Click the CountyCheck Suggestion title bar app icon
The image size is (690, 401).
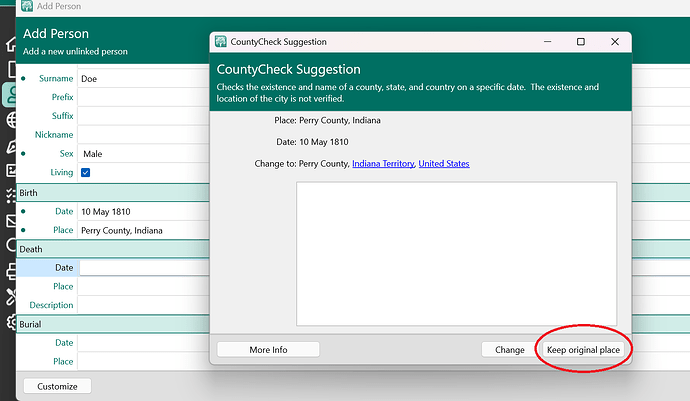[x=220, y=42]
